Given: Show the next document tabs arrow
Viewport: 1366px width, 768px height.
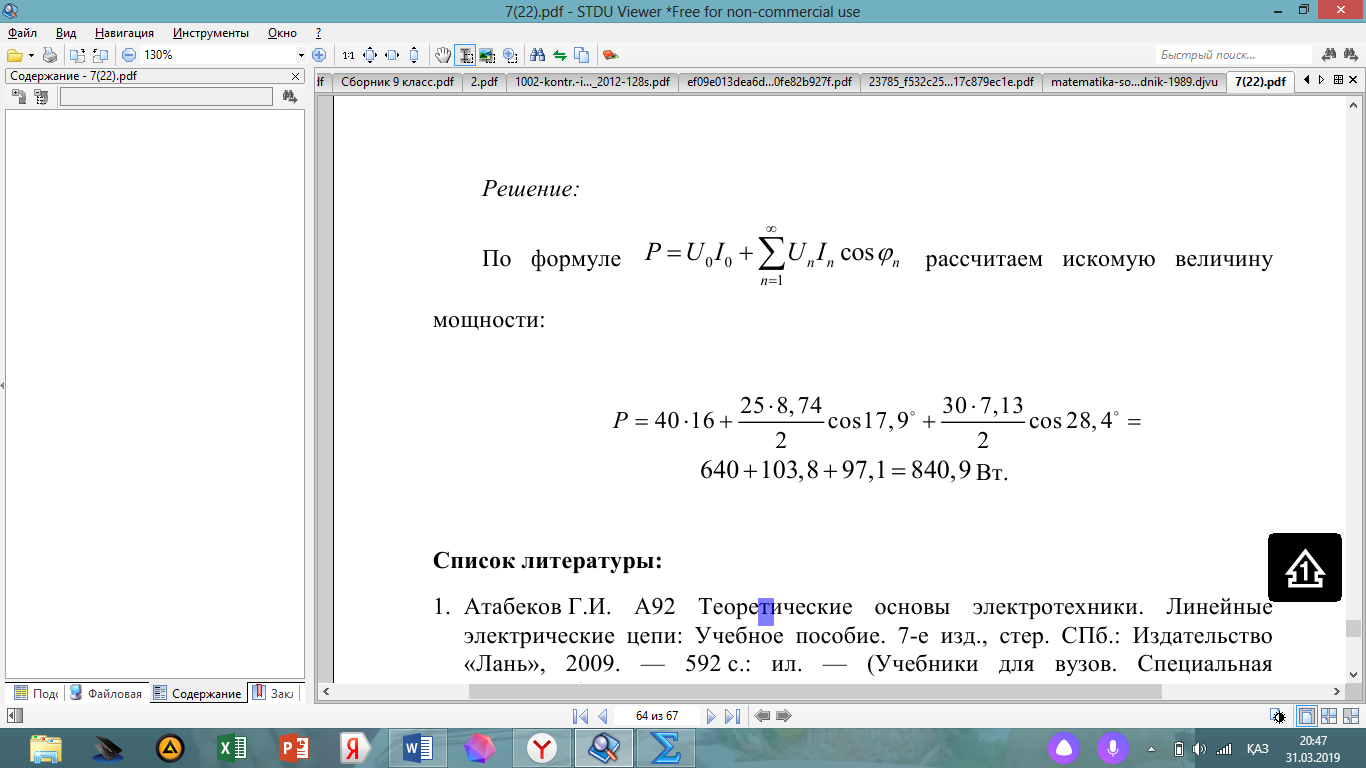Looking at the screenshot, I should pos(1321,80).
